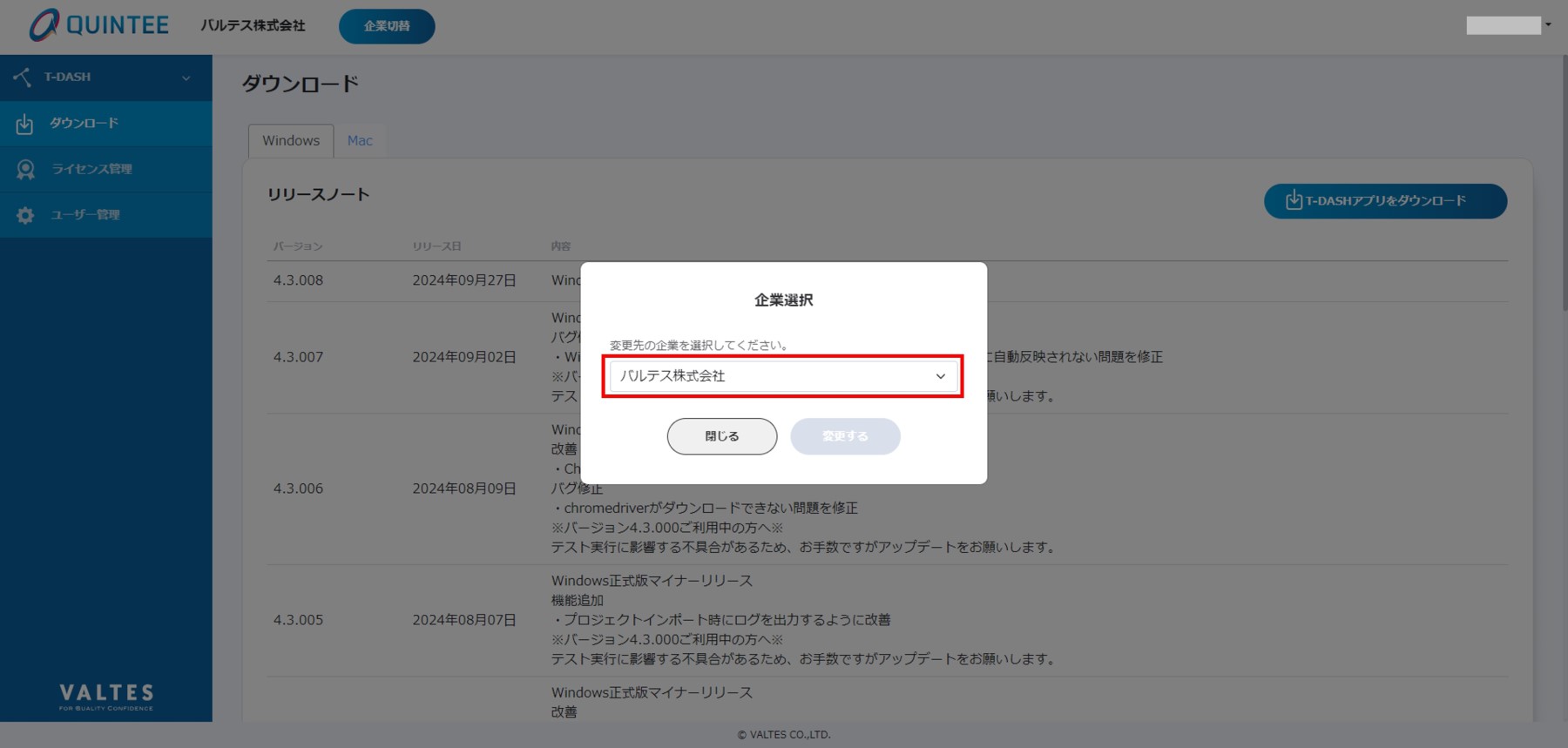The width and height of the screenshot is (1568, 748).
Task: Click the Download sidebar icon
Action: click(x=24, y=124)
